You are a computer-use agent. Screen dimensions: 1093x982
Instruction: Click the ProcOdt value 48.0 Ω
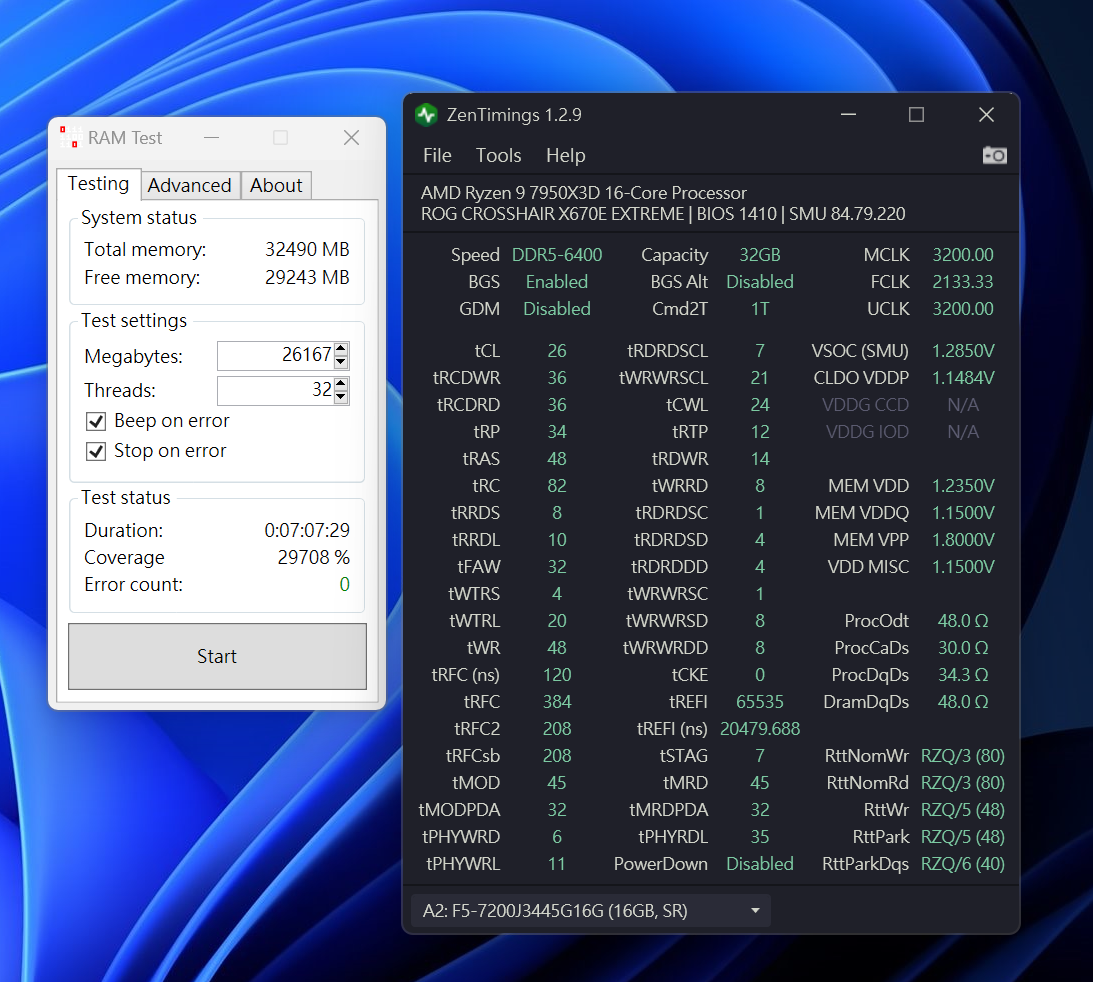click(963, 621)
